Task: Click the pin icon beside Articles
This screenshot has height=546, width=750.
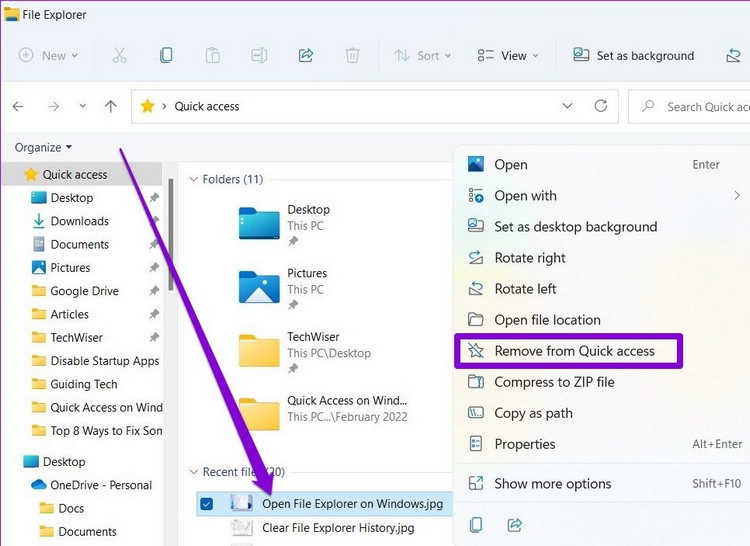Action: (154, 314)
